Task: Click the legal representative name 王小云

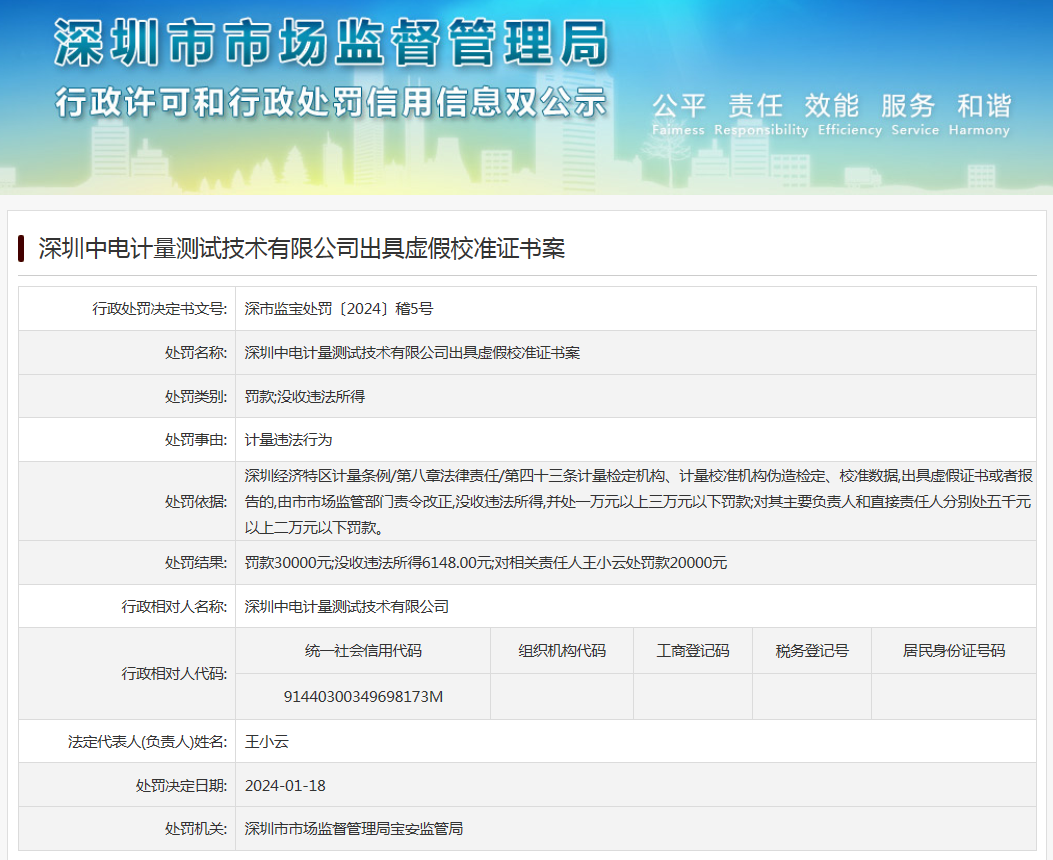Action: [x=267, y=741]
